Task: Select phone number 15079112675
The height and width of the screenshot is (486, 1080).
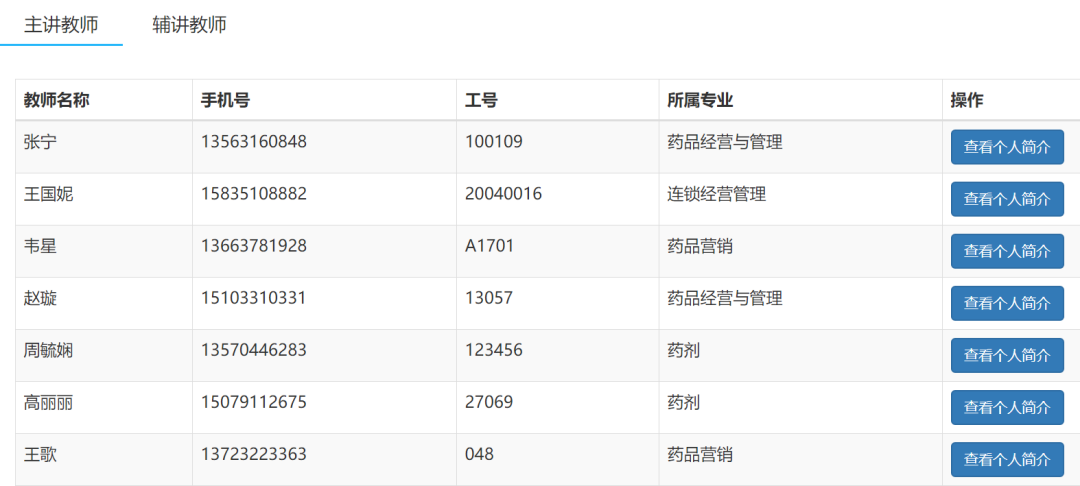Action: [253, 402]
